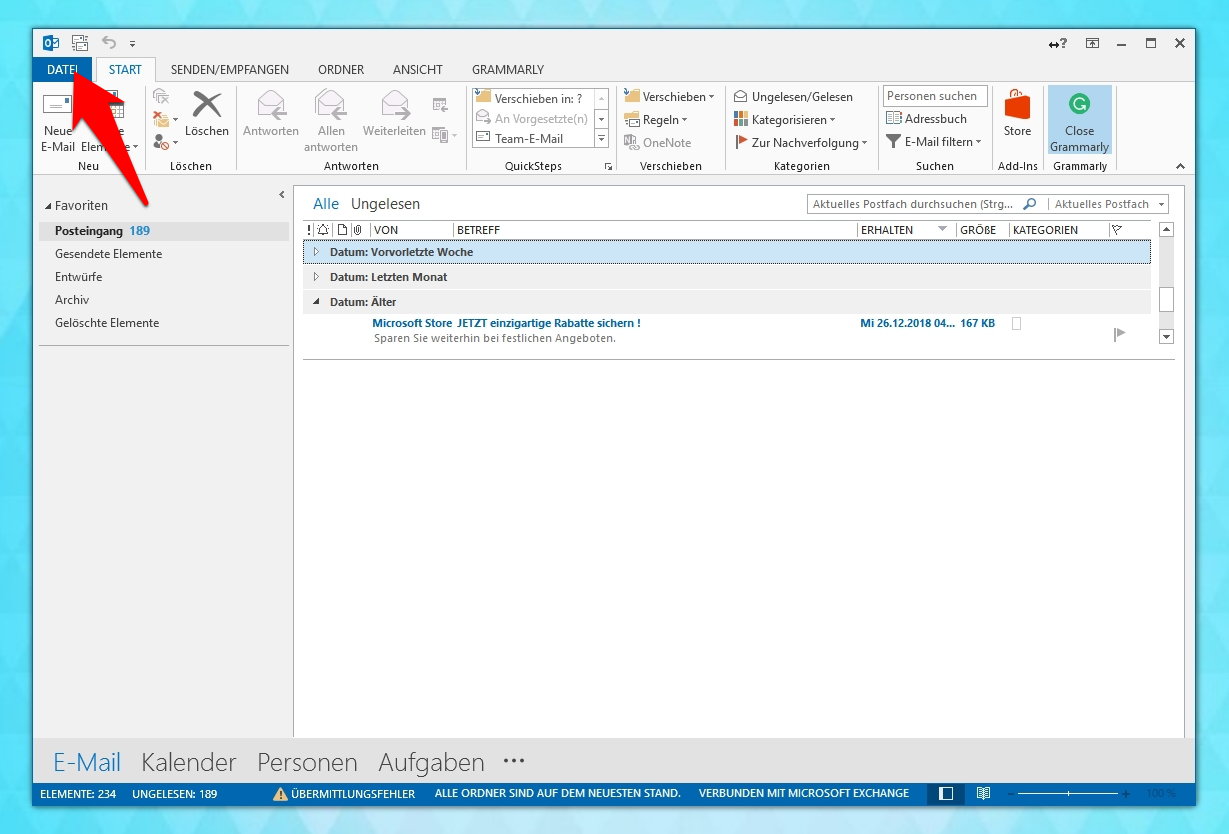Sort by the attachment paperclip column
Image resolution: width=1229 pixels, height=834 pixels.
[x=358, y=230]
